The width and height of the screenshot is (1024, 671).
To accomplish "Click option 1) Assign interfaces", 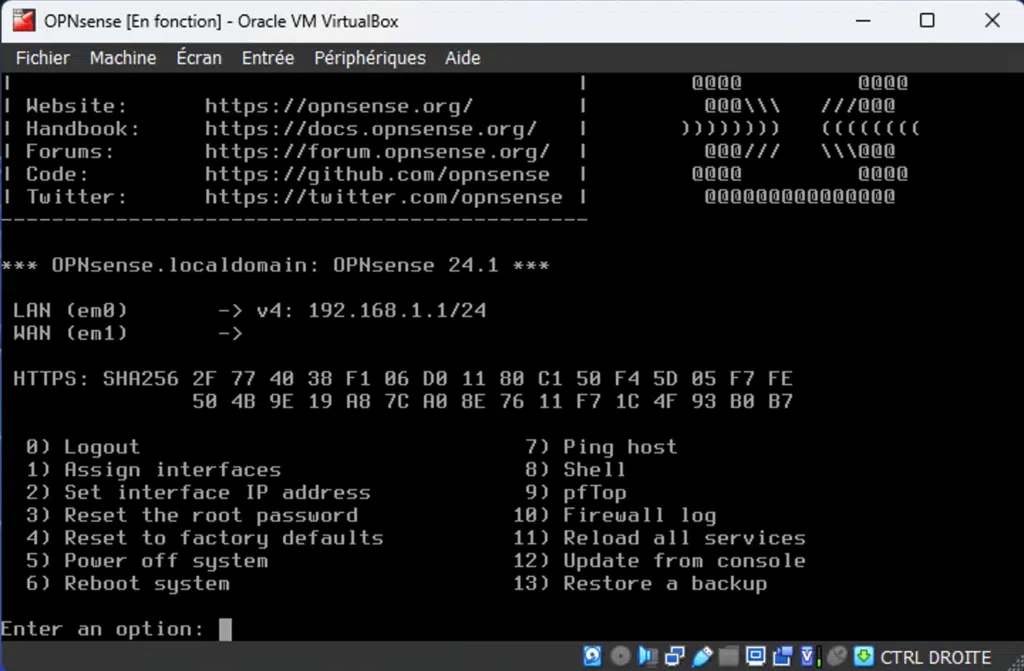I will [x=153, y=470].
